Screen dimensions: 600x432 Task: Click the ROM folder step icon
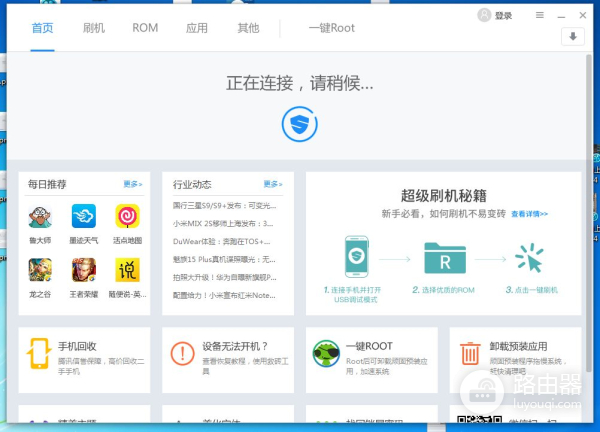point(445,258)
